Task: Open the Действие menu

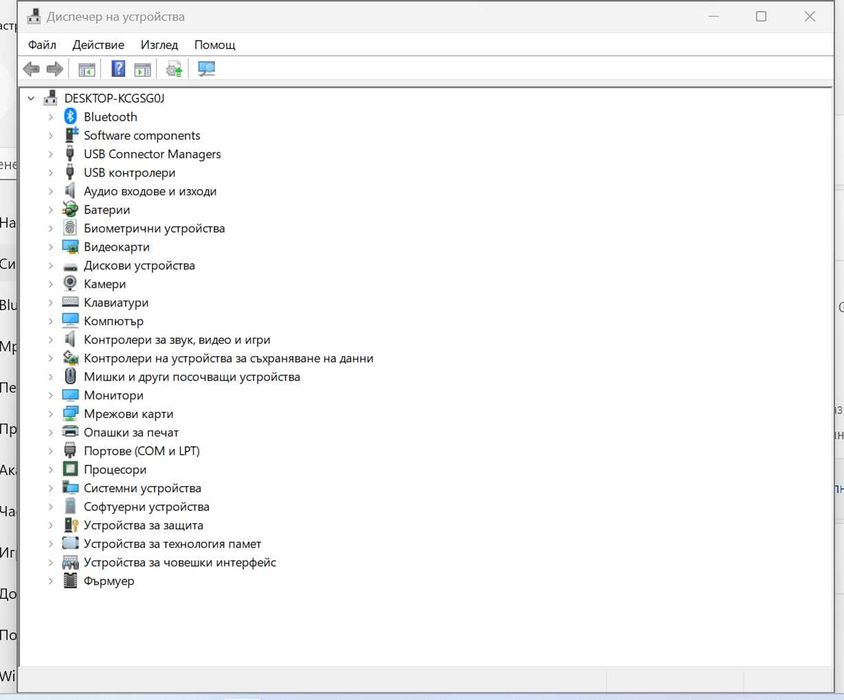Action: (98, 45)
